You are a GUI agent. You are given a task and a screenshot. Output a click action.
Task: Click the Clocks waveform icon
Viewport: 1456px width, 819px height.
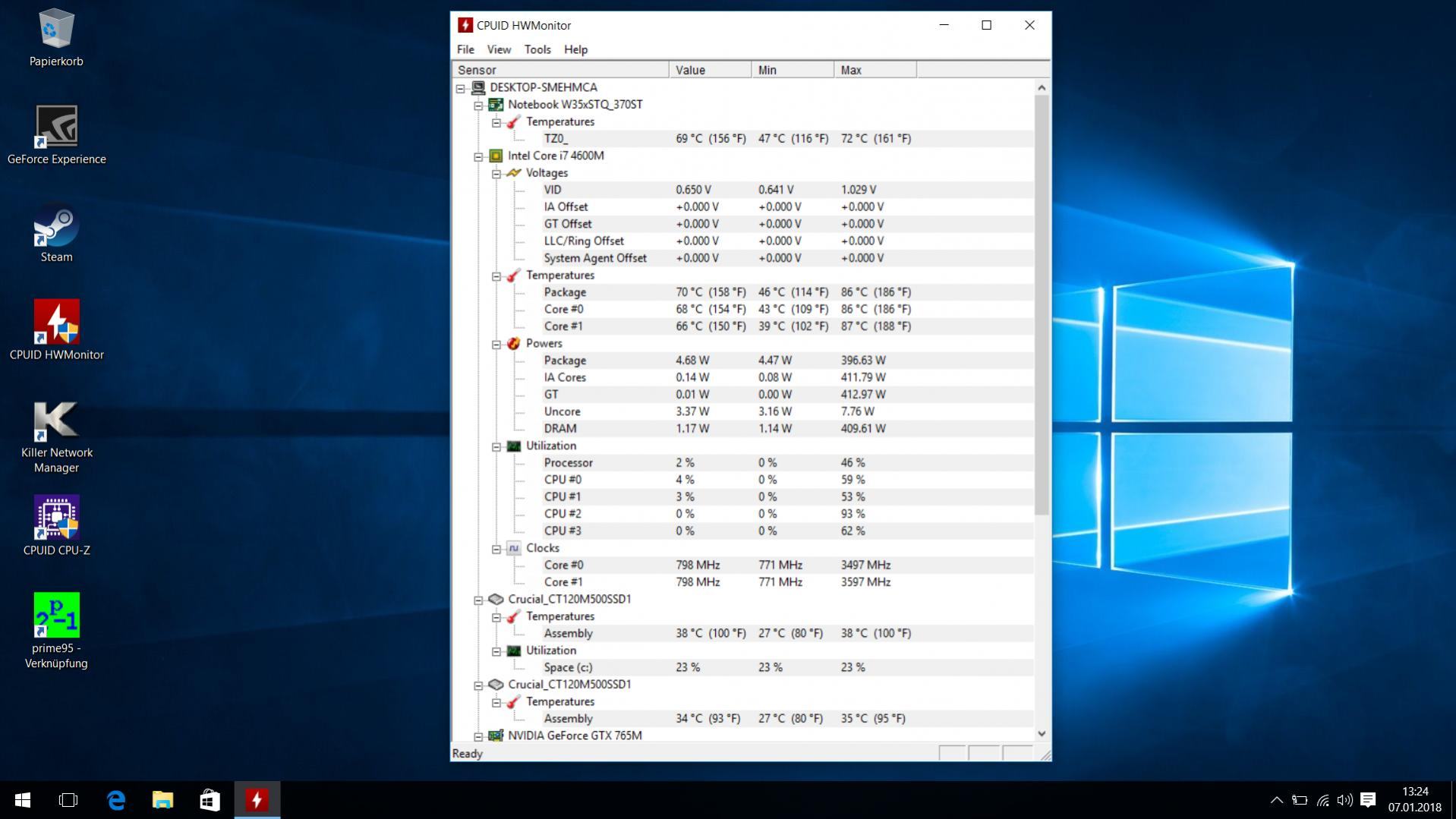[x=514, y=548]
